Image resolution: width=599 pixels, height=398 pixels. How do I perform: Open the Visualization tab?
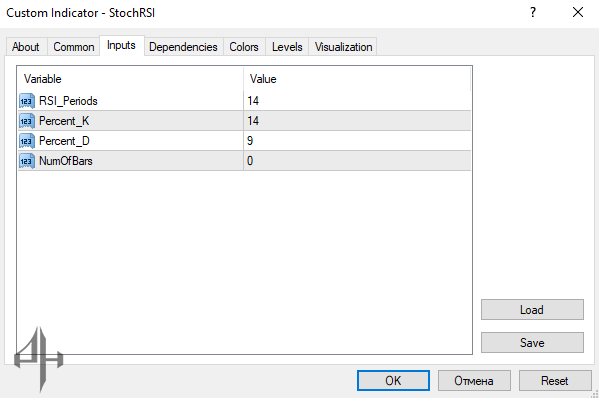pos(343,47)
